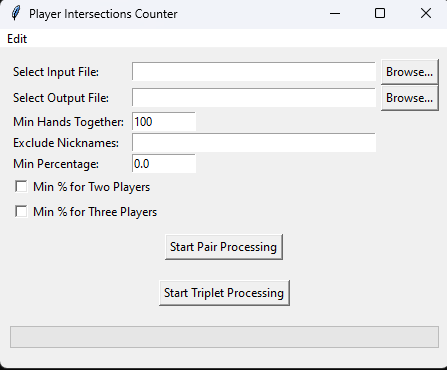Focus the Min Percentage field
This screenshot has width=447, height=370.
click(x=164, y=164)
